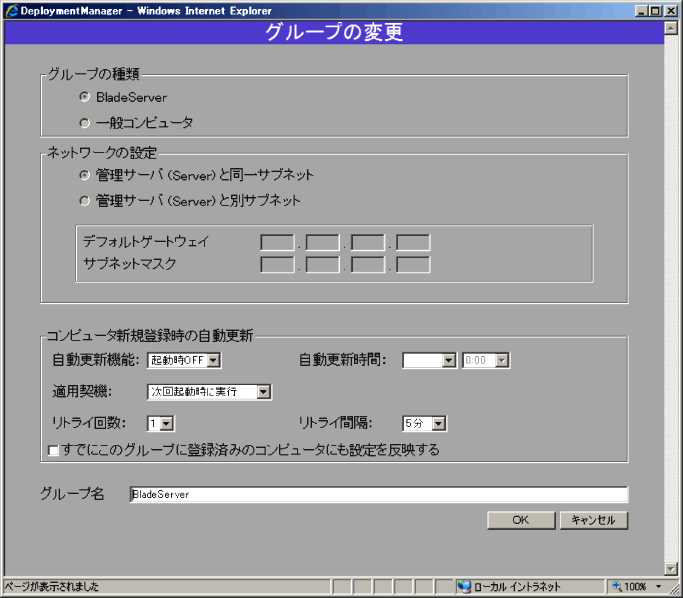Expand the 適用契機 dropdown
Screen dimensions: 683x598
(x=209, y=392)
